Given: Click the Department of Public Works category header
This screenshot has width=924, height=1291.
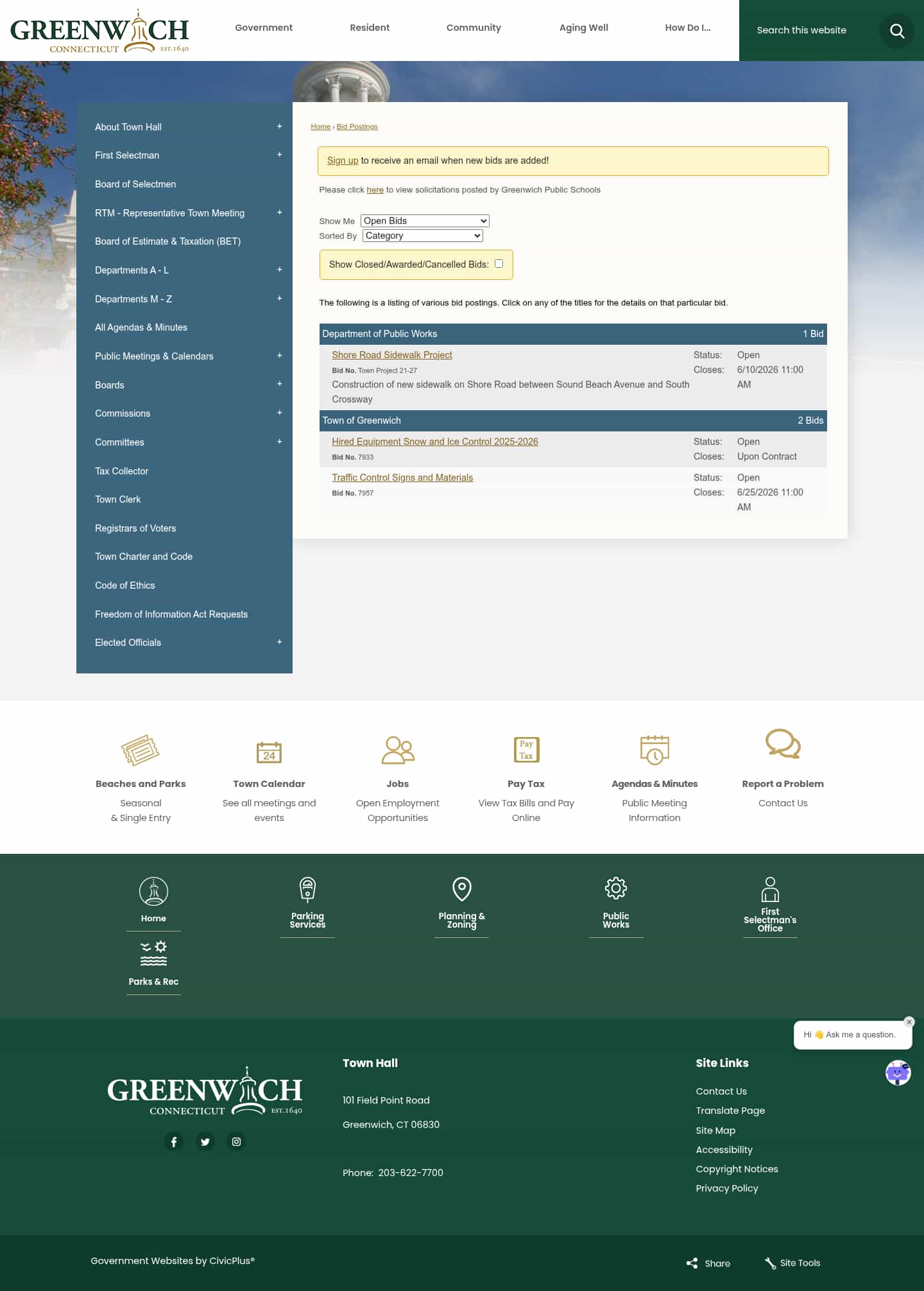Looking at the screenshot, I should coord(573,334).
